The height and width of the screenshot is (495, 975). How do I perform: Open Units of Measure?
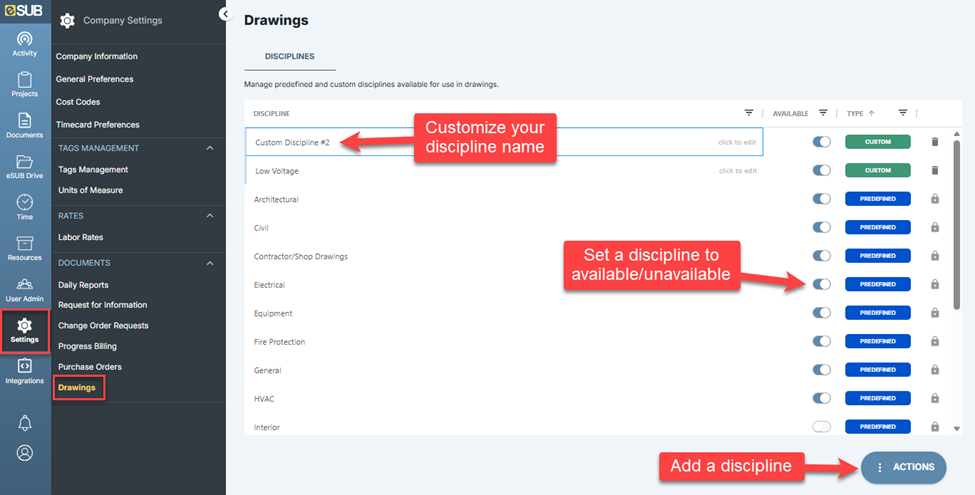point(90,190)
